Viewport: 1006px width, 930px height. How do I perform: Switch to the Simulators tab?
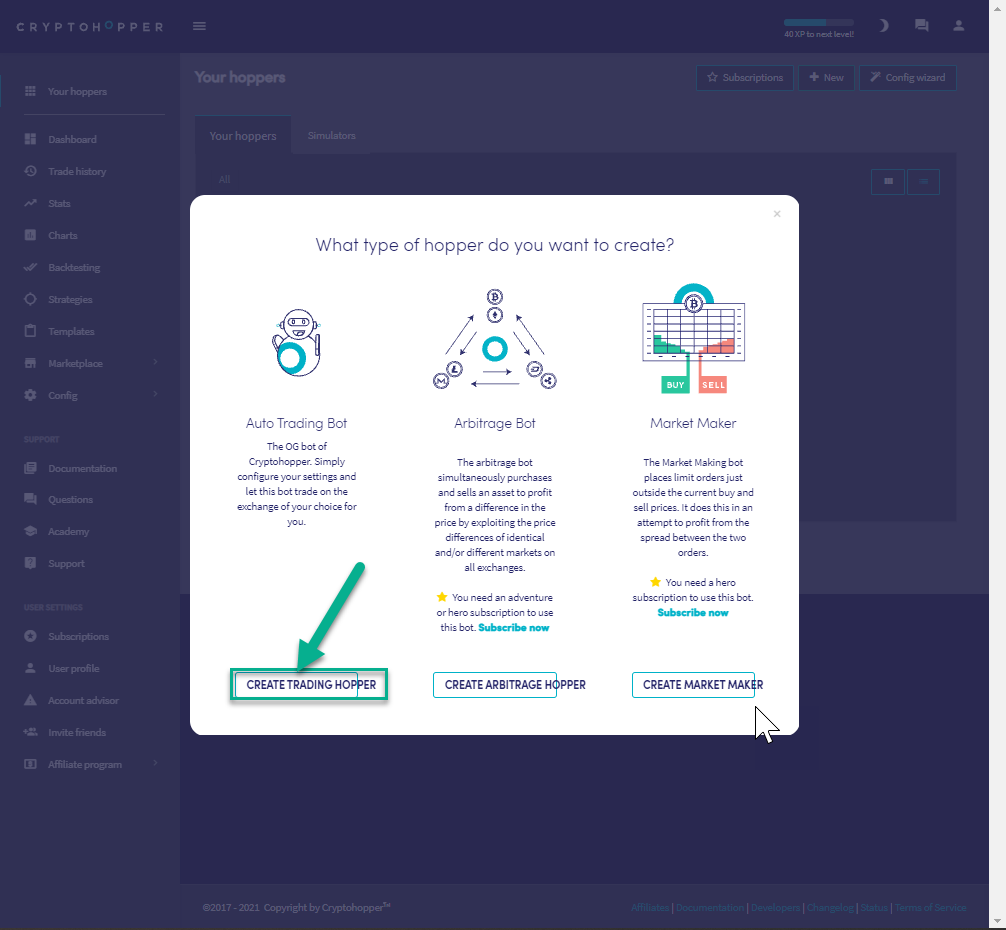pyautogui.click(x=331, y=136)
